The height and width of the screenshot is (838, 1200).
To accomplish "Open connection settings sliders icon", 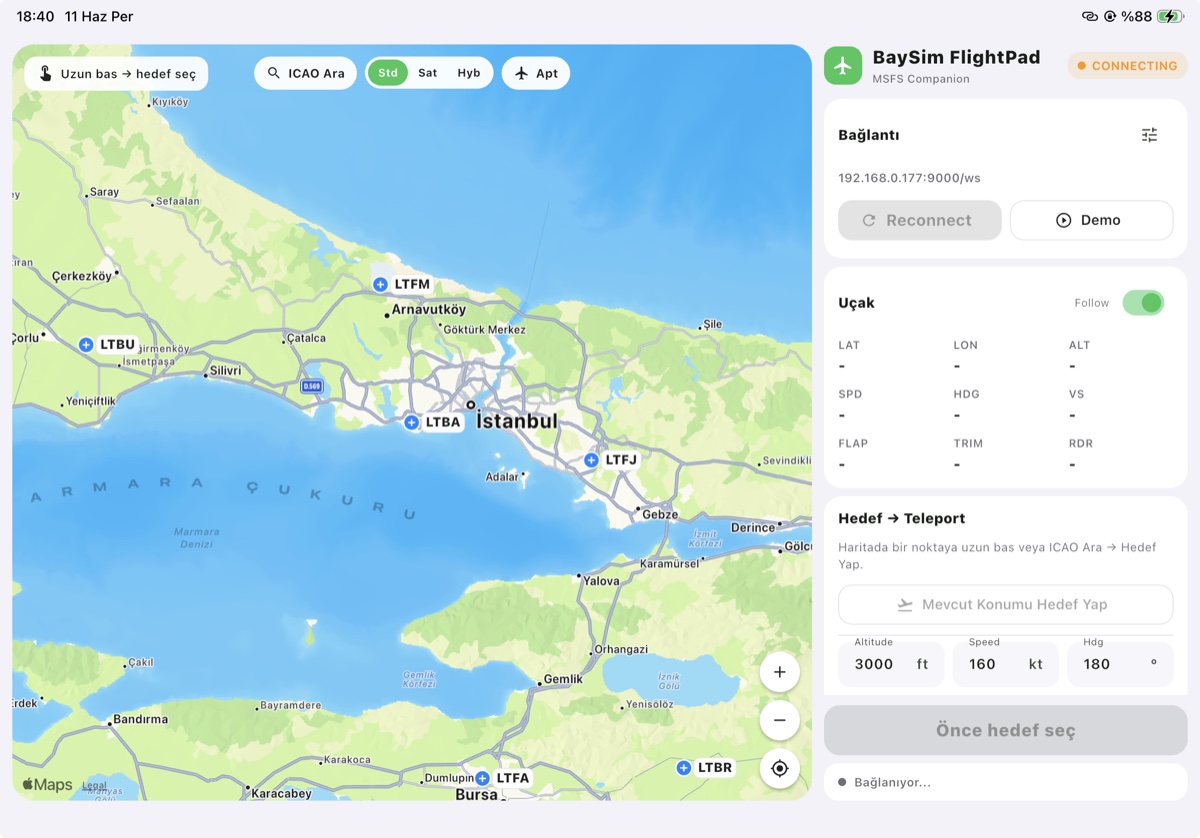I will point(1149,135).
